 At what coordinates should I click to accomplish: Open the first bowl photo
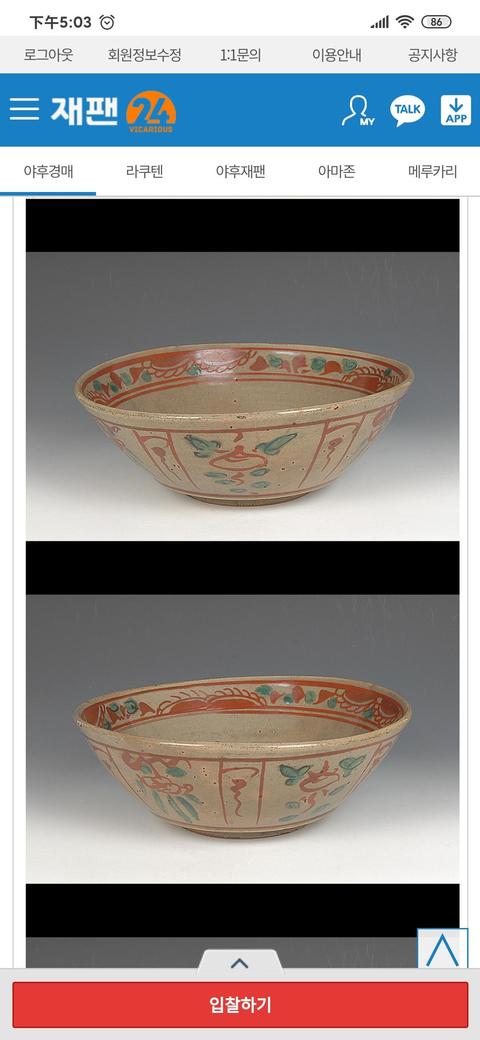[x=243, y=395]
